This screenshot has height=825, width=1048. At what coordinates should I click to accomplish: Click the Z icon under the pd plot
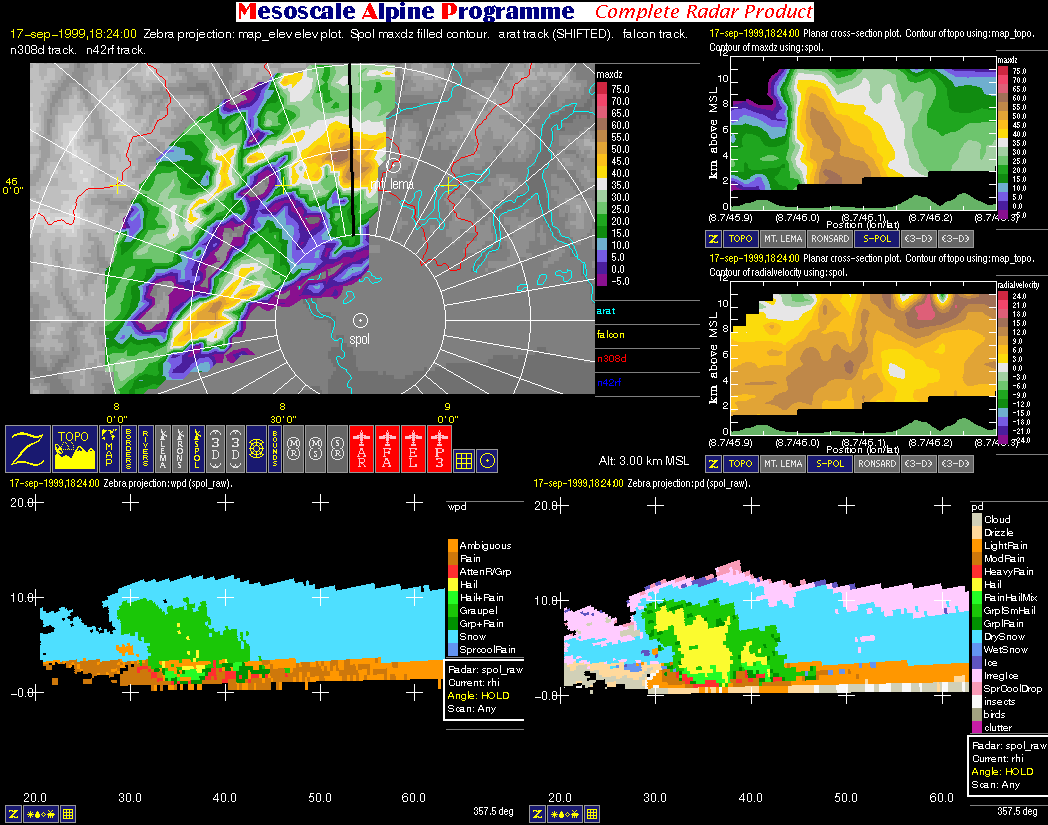pyautogui.click(x=537, y=814)
